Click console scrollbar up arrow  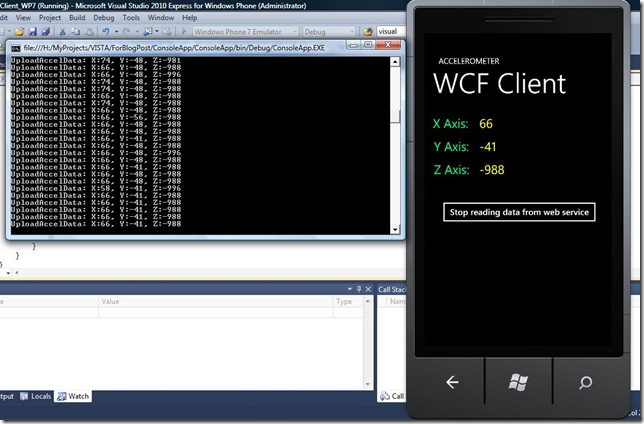[395, 62]
